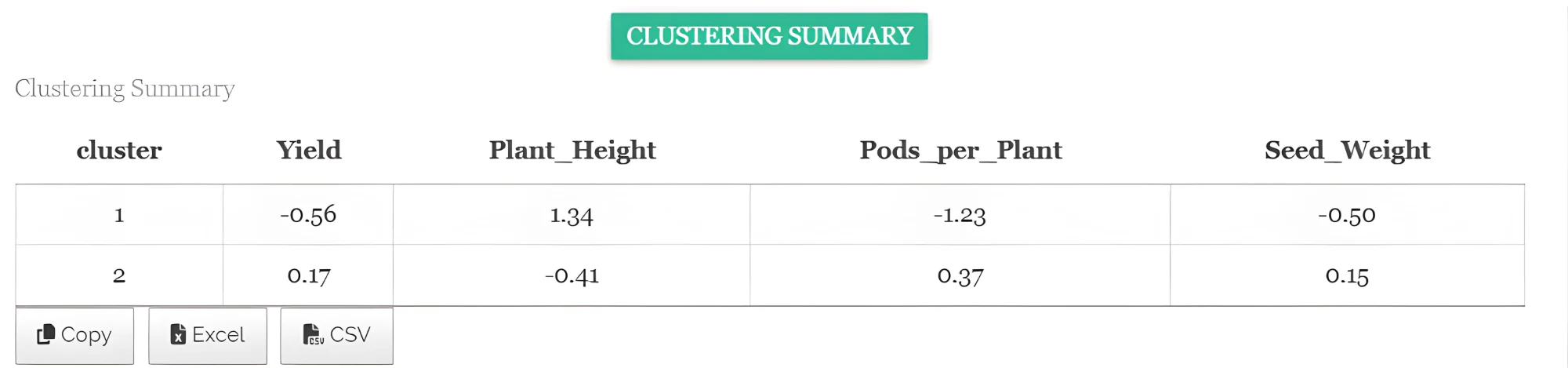Click the copy icon on Copy button
This screenshot has height=368, width=1568.
point(45,334)
